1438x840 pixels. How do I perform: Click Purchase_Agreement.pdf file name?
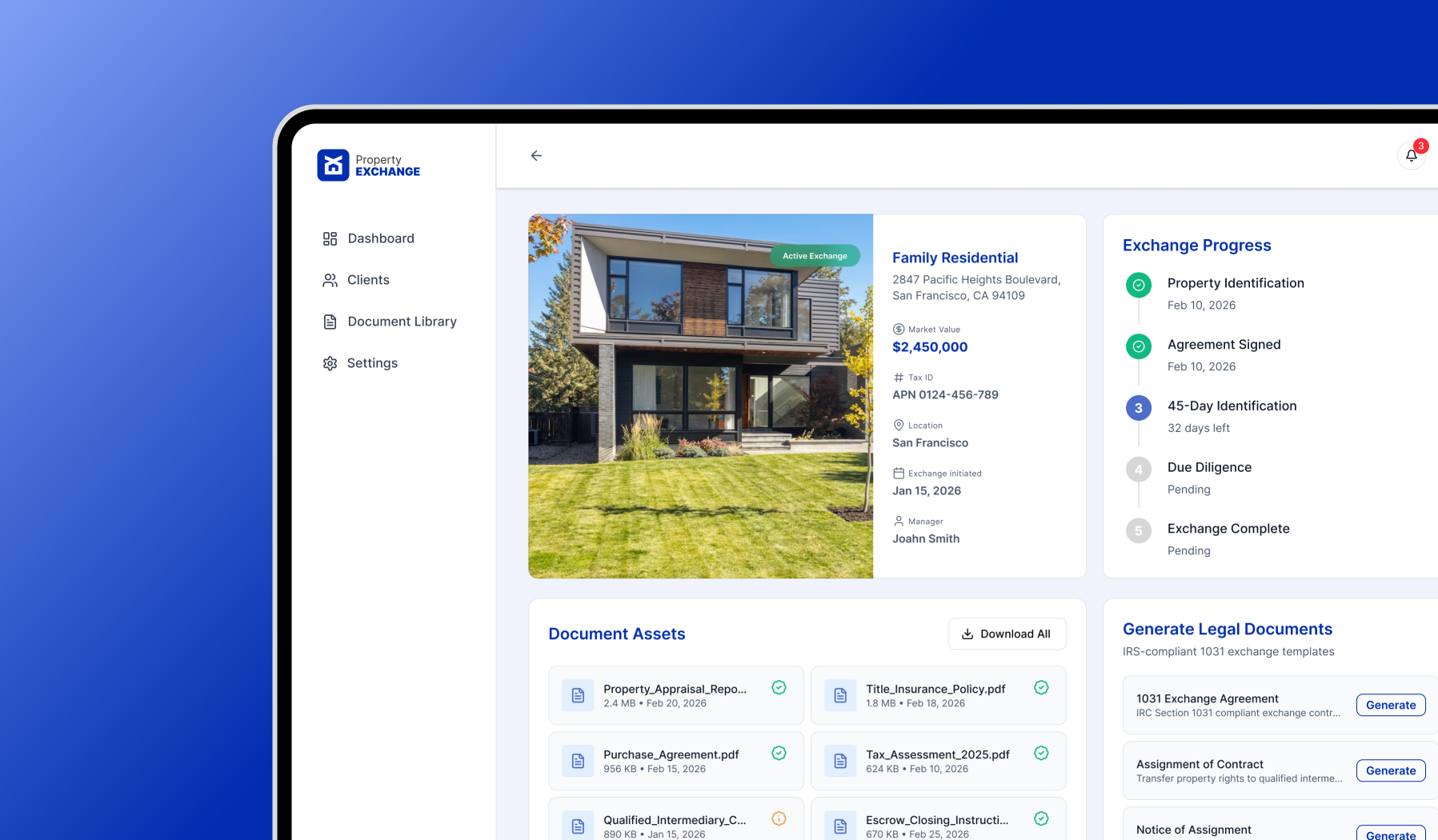pyautogui.click(x=671, y=754)
